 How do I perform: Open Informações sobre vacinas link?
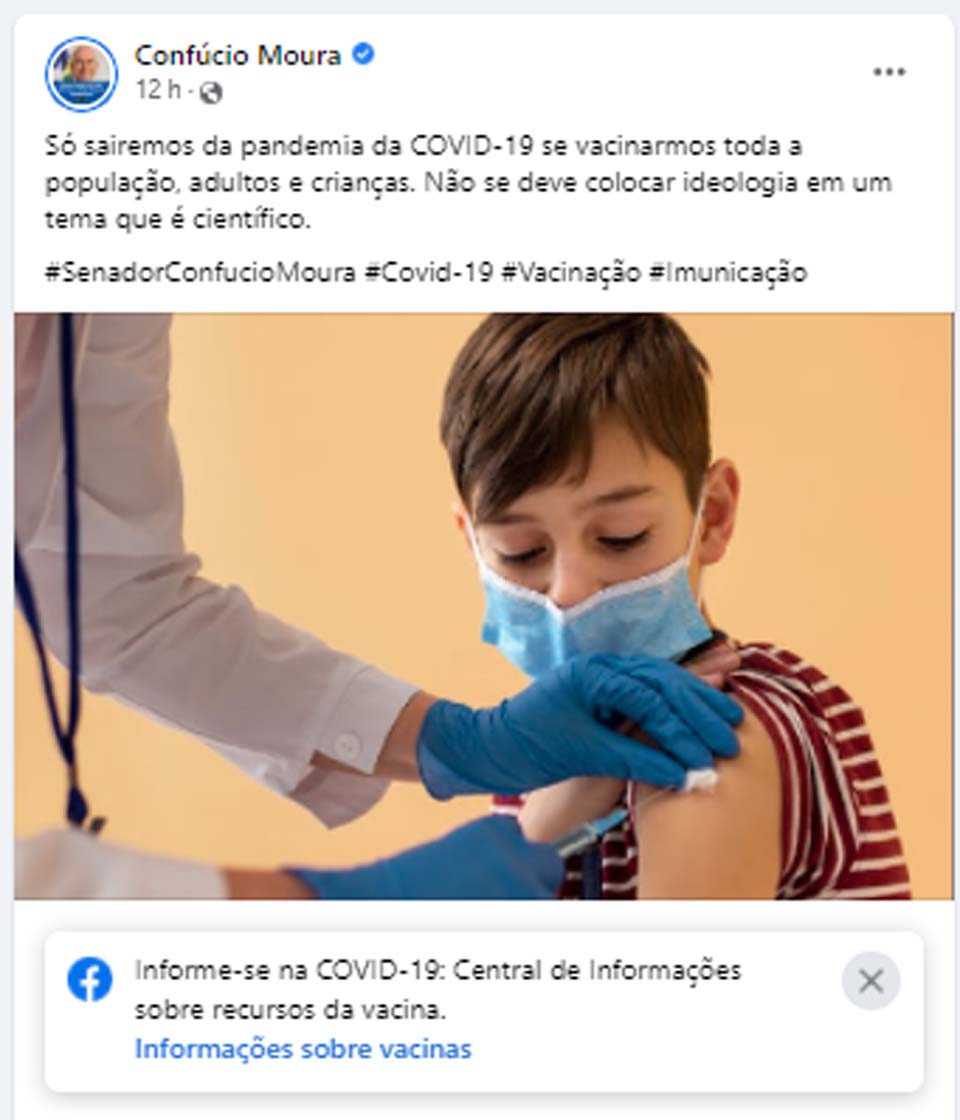(x=303, y=1049)
